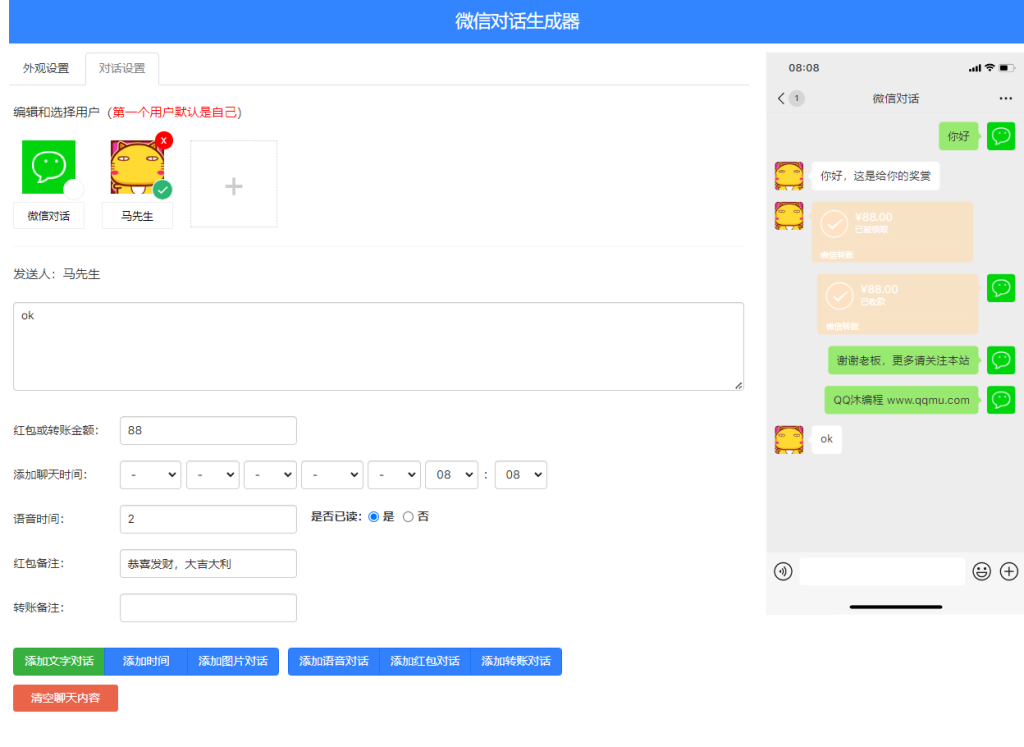Select the 微信对话 green chat bubble avatar
This screenshot has width=1024, height=747.
(x=47, y=165)
